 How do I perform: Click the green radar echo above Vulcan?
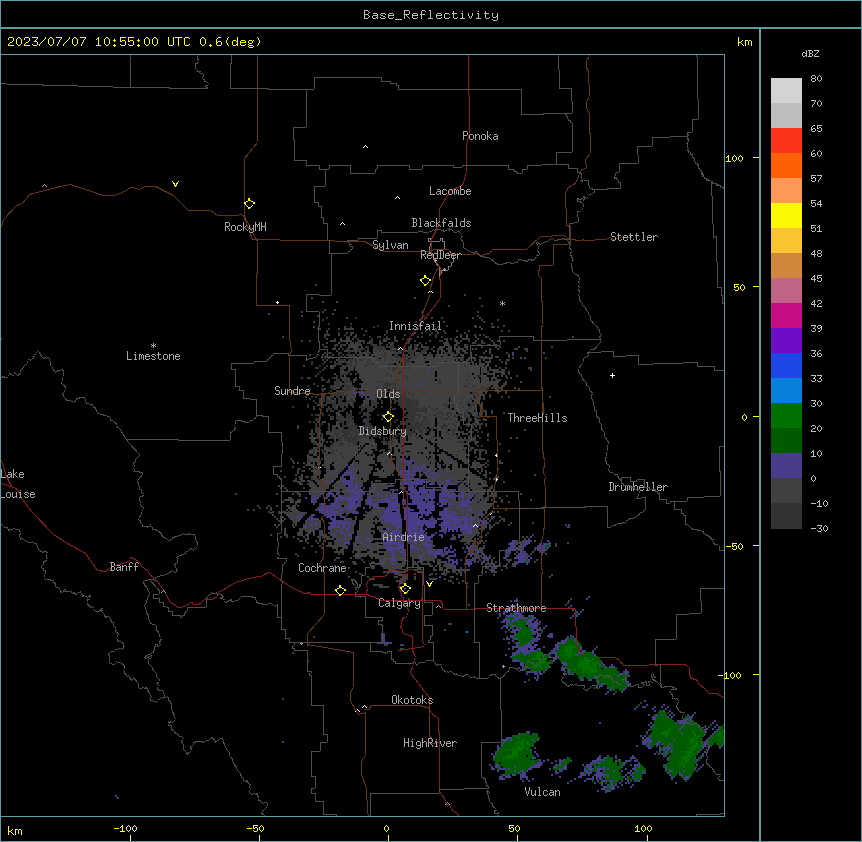pyautogui.click(x=517, y=754)
